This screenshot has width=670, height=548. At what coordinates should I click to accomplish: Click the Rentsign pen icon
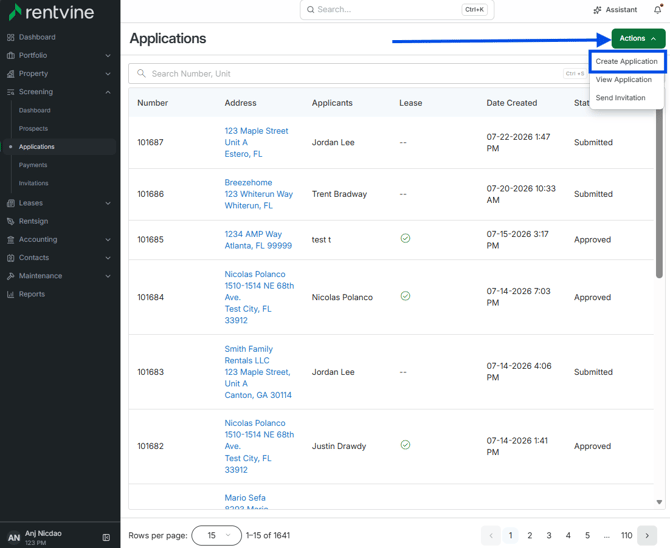tap(11, 221)
